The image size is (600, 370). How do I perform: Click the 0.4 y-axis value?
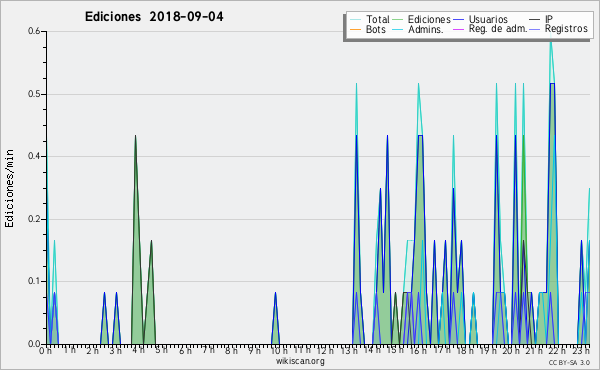34,156
